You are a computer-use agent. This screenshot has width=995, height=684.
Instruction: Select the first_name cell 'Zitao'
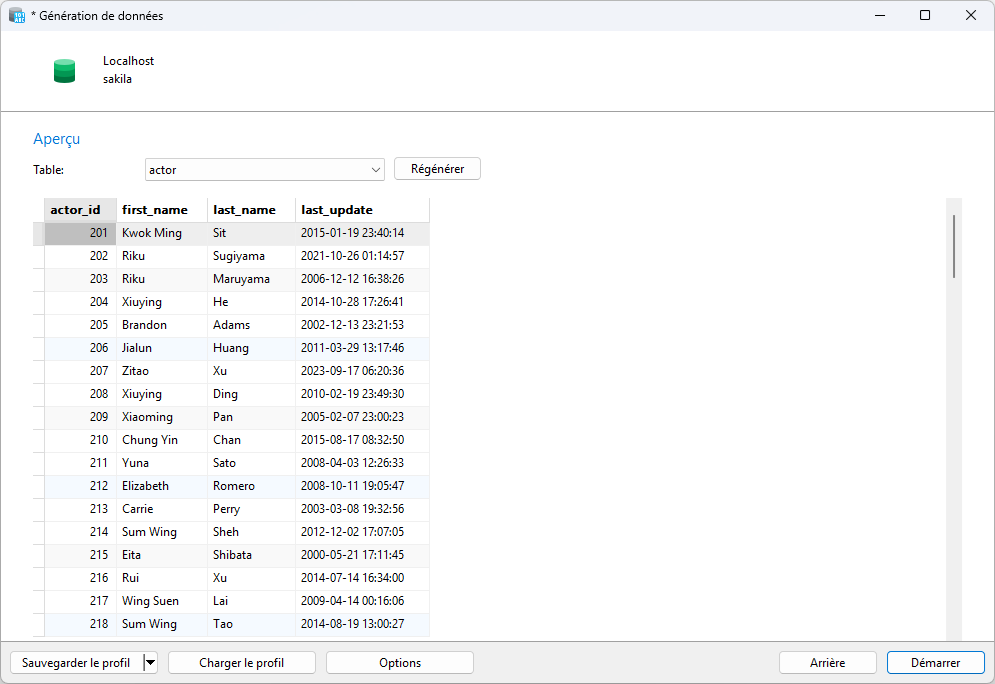pyautogui.click(x=162, y=371)
